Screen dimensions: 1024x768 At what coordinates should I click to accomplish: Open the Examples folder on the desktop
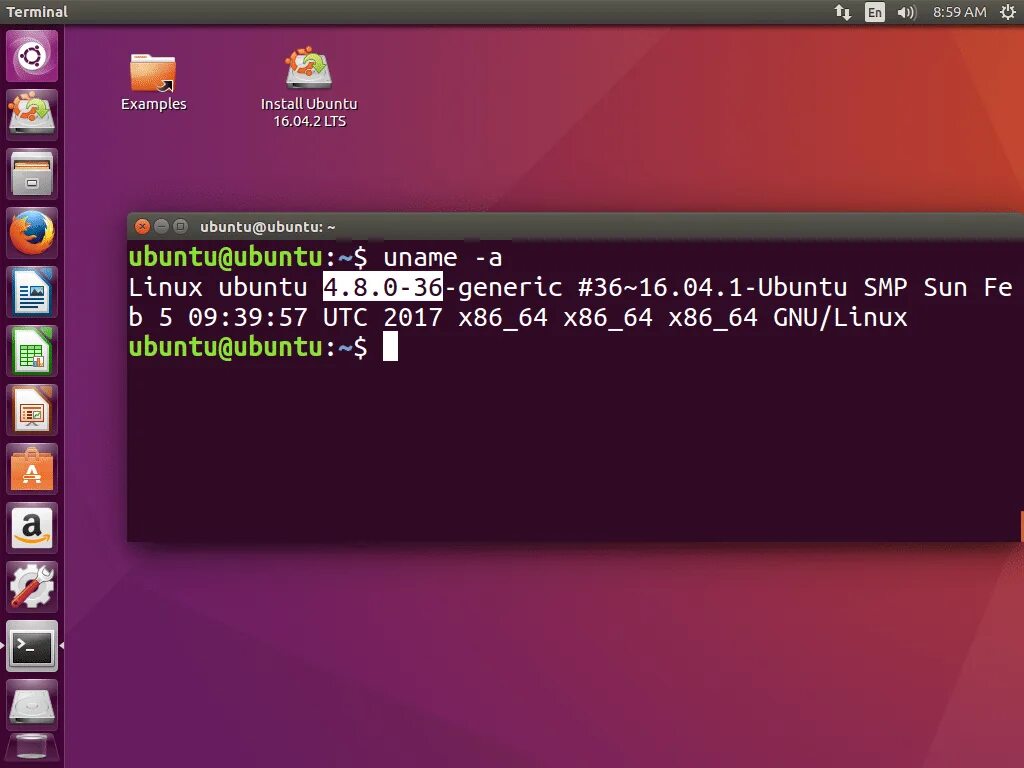[x=153, y=82]
